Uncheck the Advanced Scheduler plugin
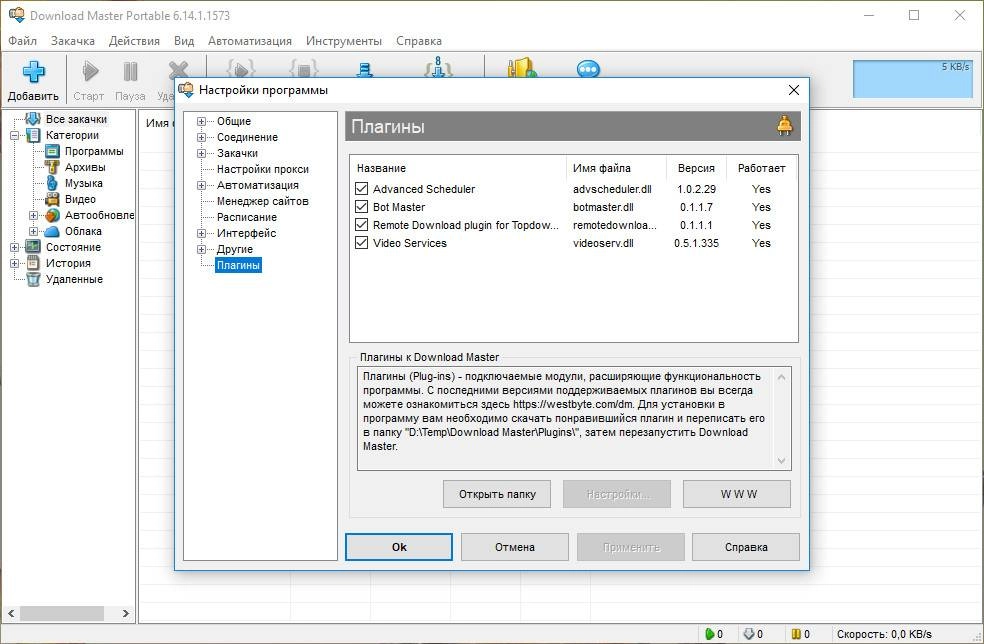The image size is (984, 644). tap(361, 188)
